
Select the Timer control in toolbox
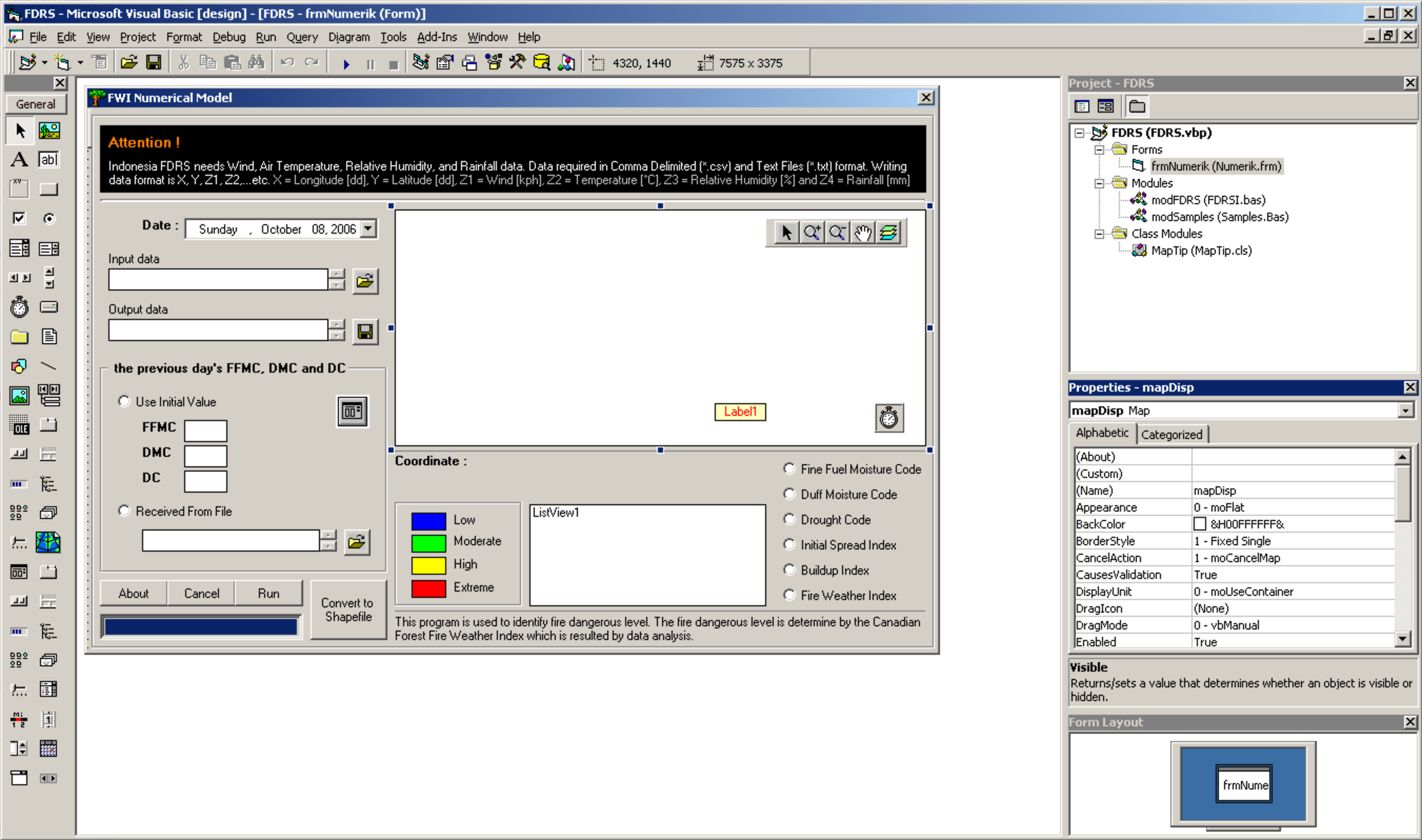coord(19,307)
